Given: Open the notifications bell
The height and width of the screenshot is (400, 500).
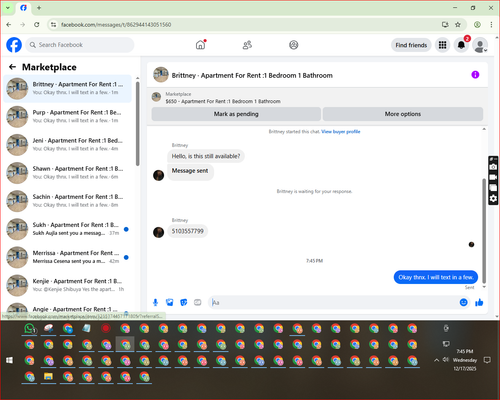Looking at the screenshot, I should click(x=461, y=45).
